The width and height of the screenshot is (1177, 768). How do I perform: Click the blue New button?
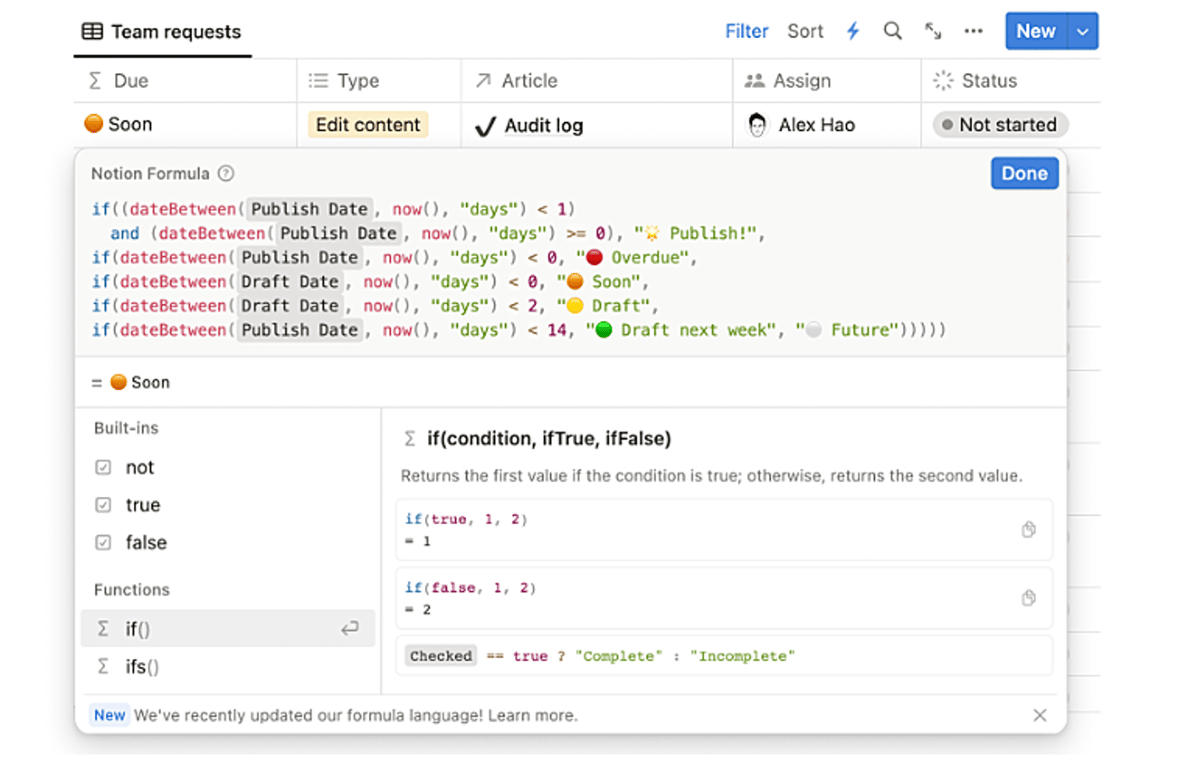click(x=1036, y=31)
